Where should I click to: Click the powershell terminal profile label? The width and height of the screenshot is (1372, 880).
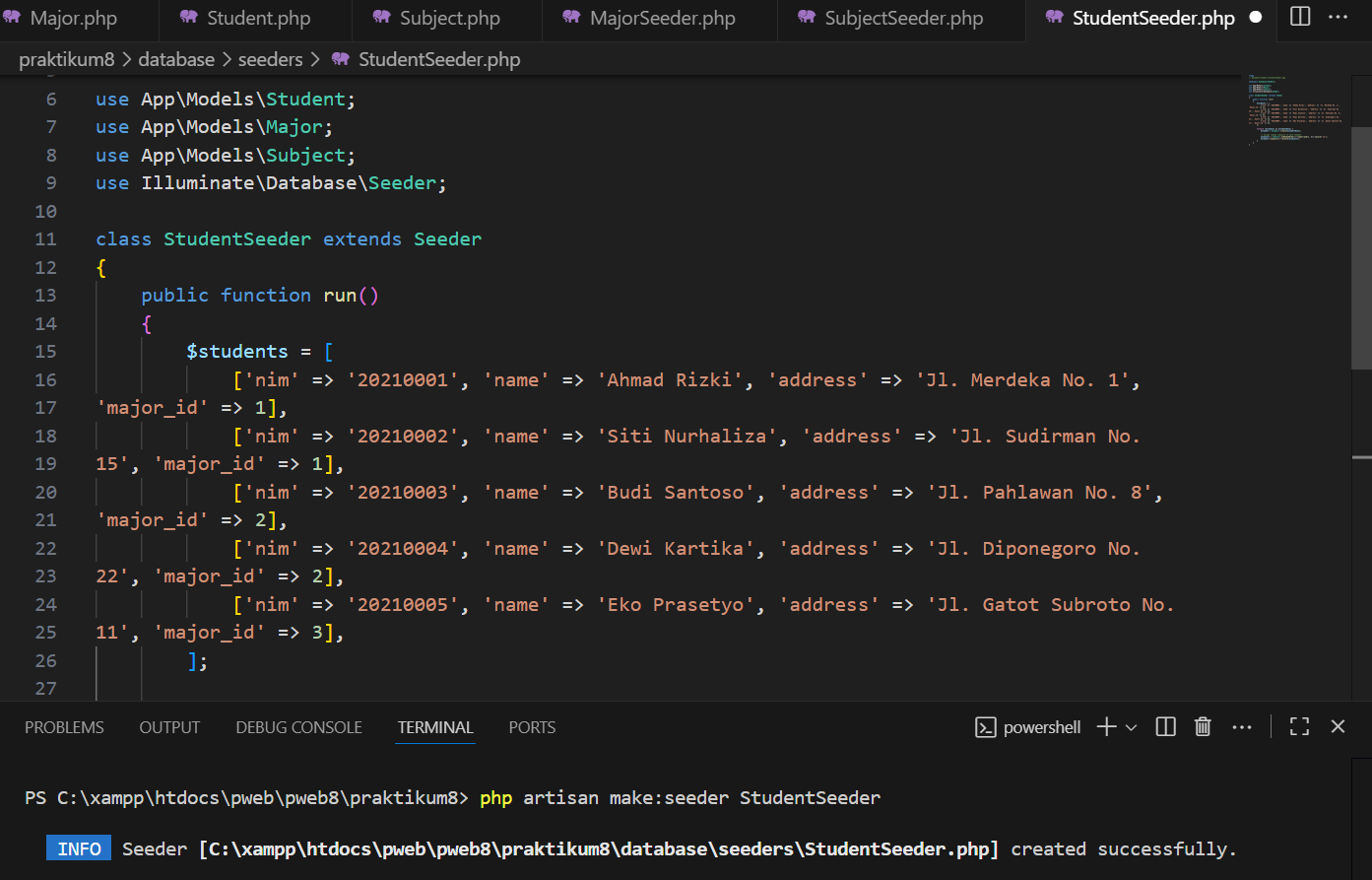pyautogui.click(x=1042, y=727)
